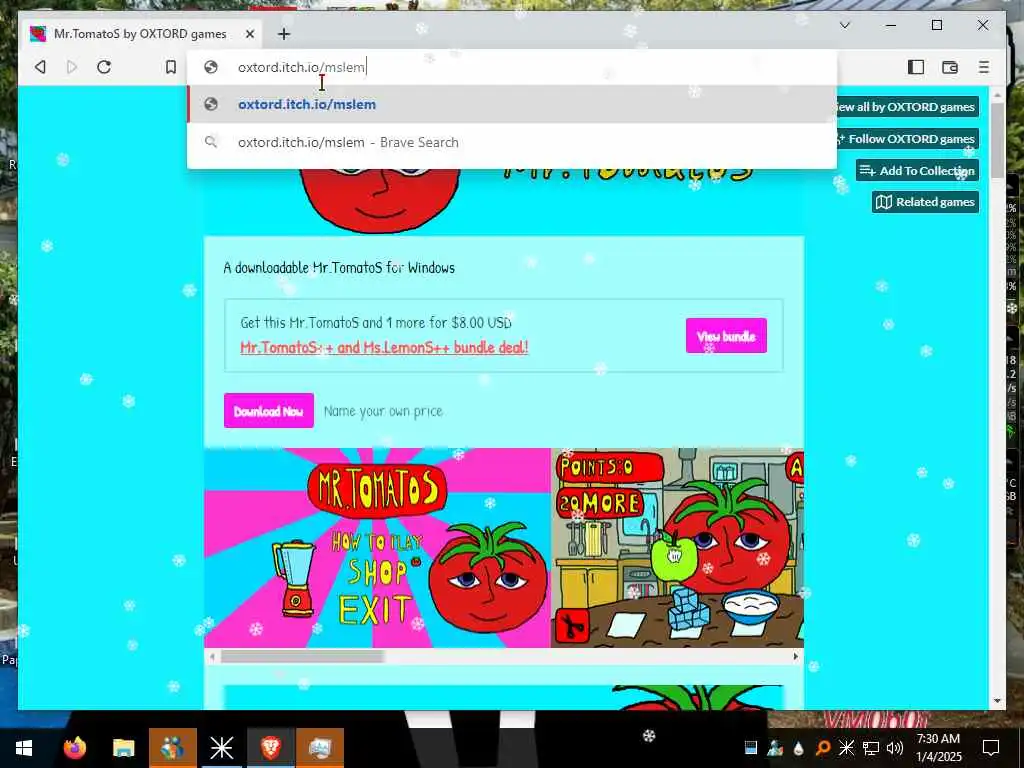Toggle the Brave sidebar panel icon

[916, 67]
